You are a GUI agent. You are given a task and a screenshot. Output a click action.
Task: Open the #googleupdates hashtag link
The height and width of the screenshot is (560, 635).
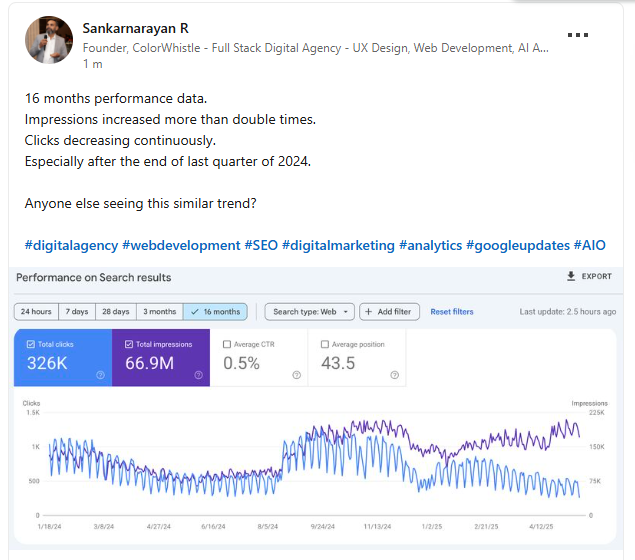(x=518, y=245)
